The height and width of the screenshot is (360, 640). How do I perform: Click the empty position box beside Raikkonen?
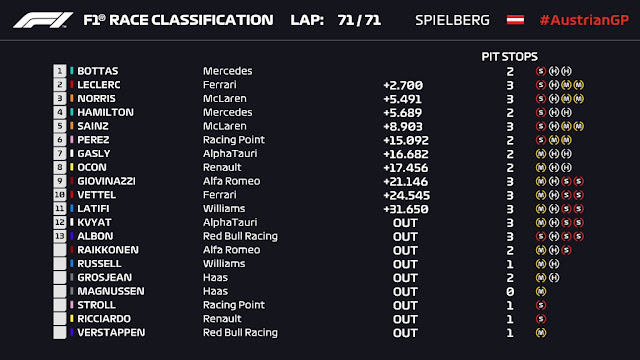tap(60, 250)
